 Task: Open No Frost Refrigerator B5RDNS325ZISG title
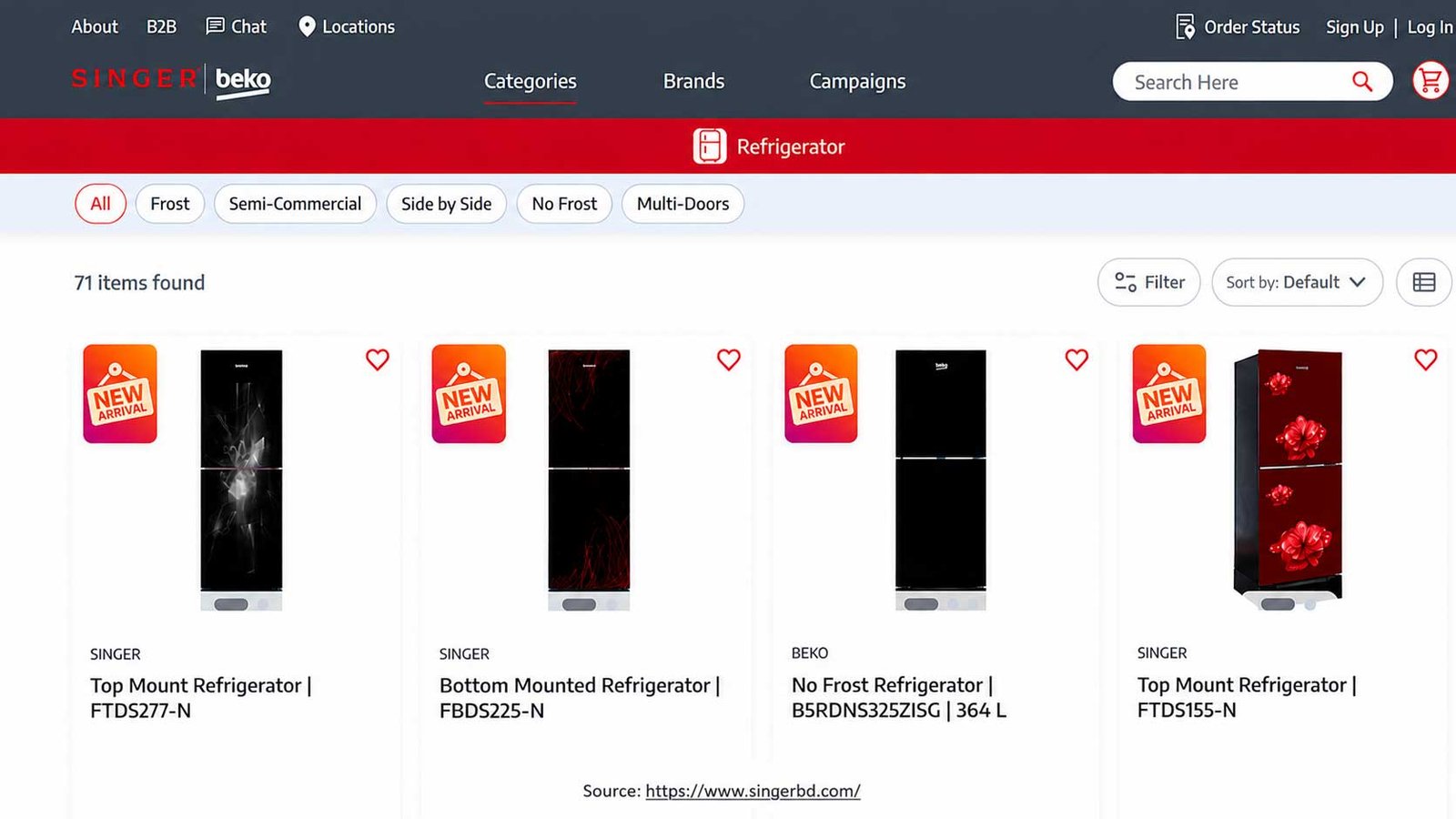pos(899,698)
